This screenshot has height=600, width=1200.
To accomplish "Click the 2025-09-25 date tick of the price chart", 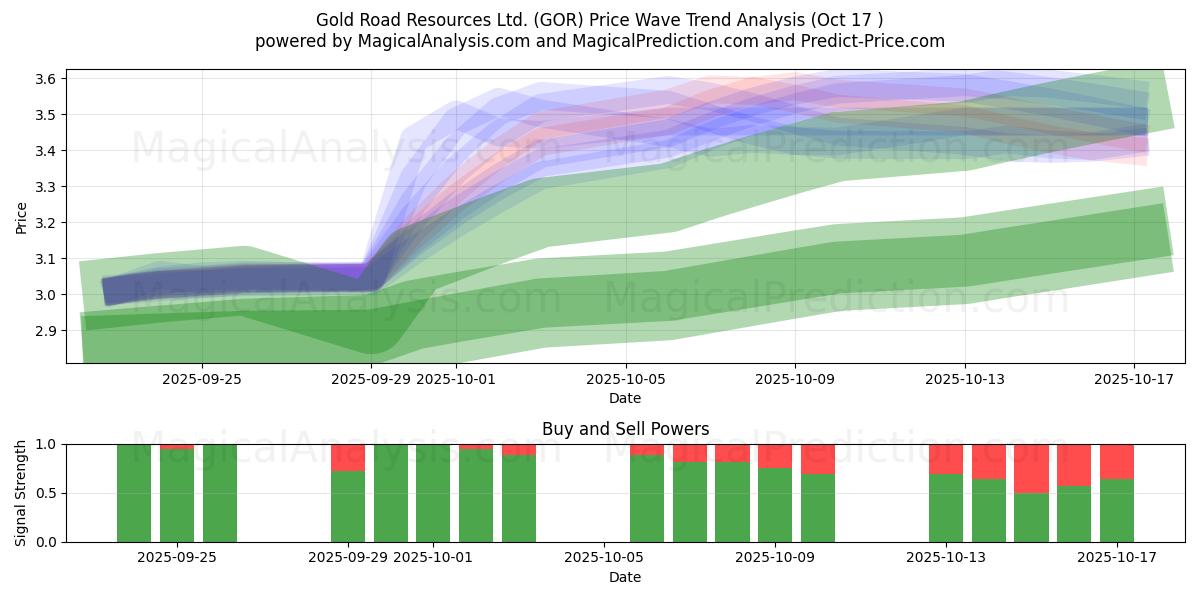I will (202, 379).
